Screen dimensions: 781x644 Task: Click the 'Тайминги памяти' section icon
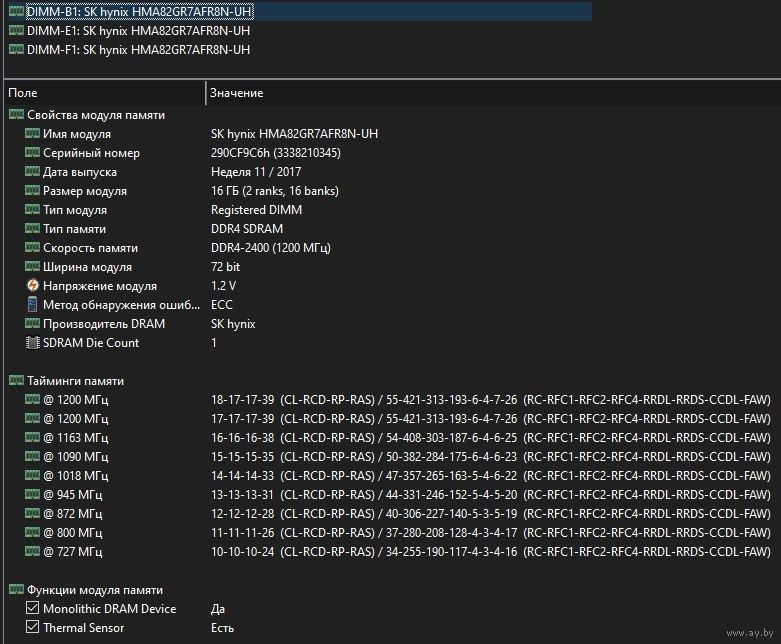tap(16, 381)
